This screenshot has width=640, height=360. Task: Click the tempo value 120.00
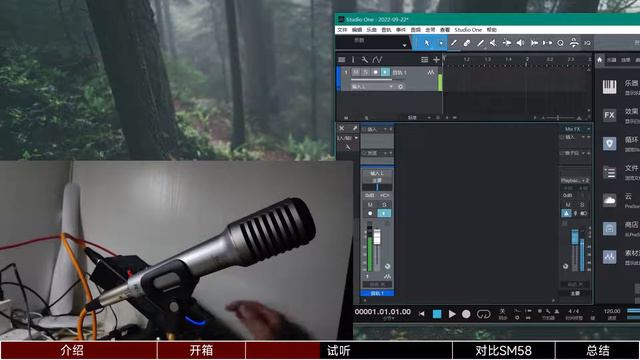coord(612,311)
